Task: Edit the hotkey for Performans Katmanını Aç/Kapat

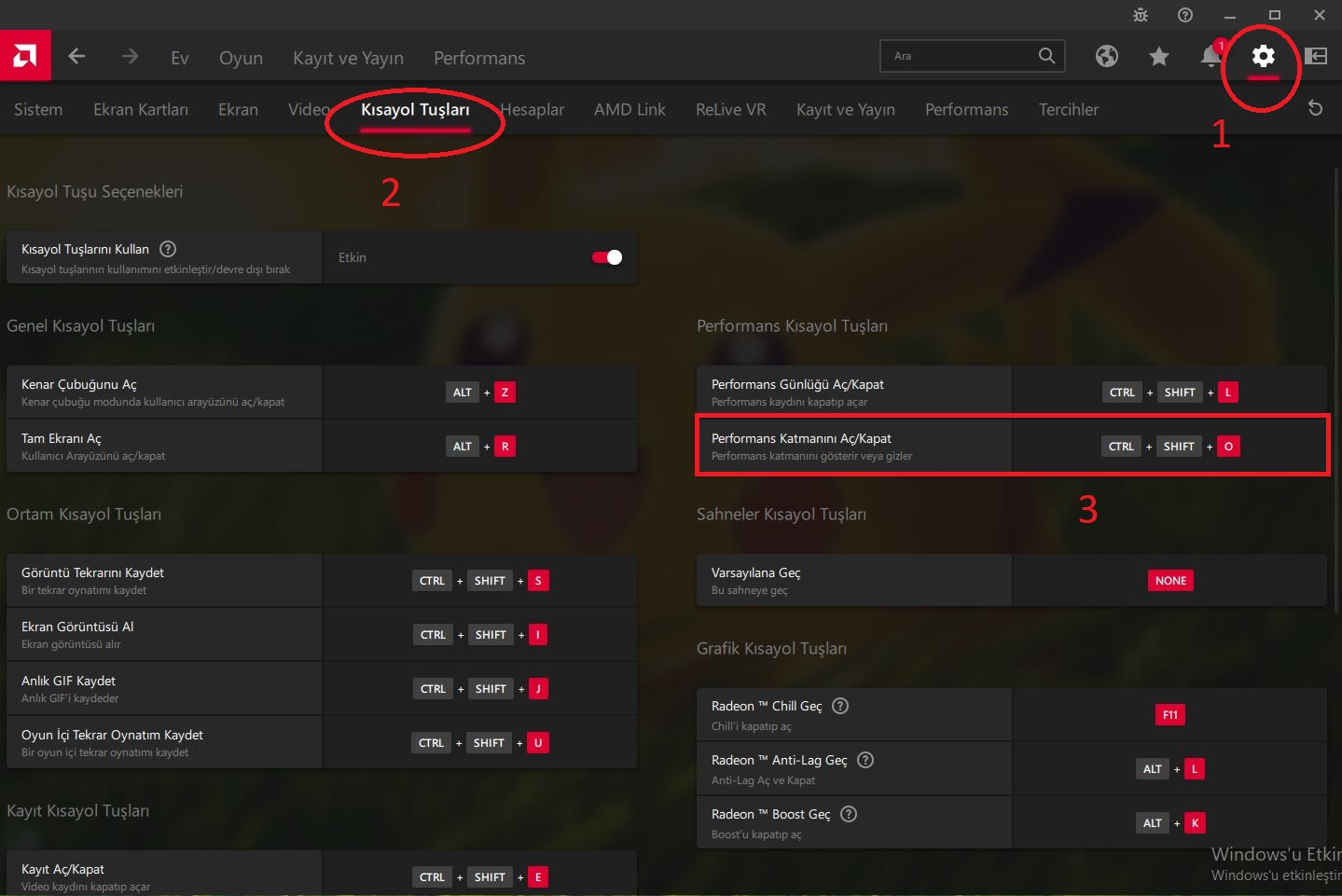Action: [x=1170, y=447]
